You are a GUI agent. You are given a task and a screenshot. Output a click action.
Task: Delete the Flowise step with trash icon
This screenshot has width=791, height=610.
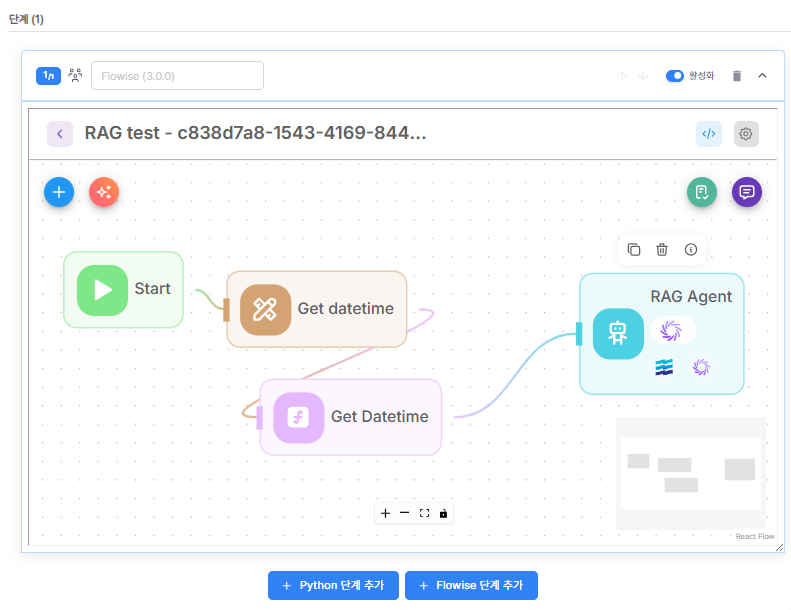click(737, 76)
